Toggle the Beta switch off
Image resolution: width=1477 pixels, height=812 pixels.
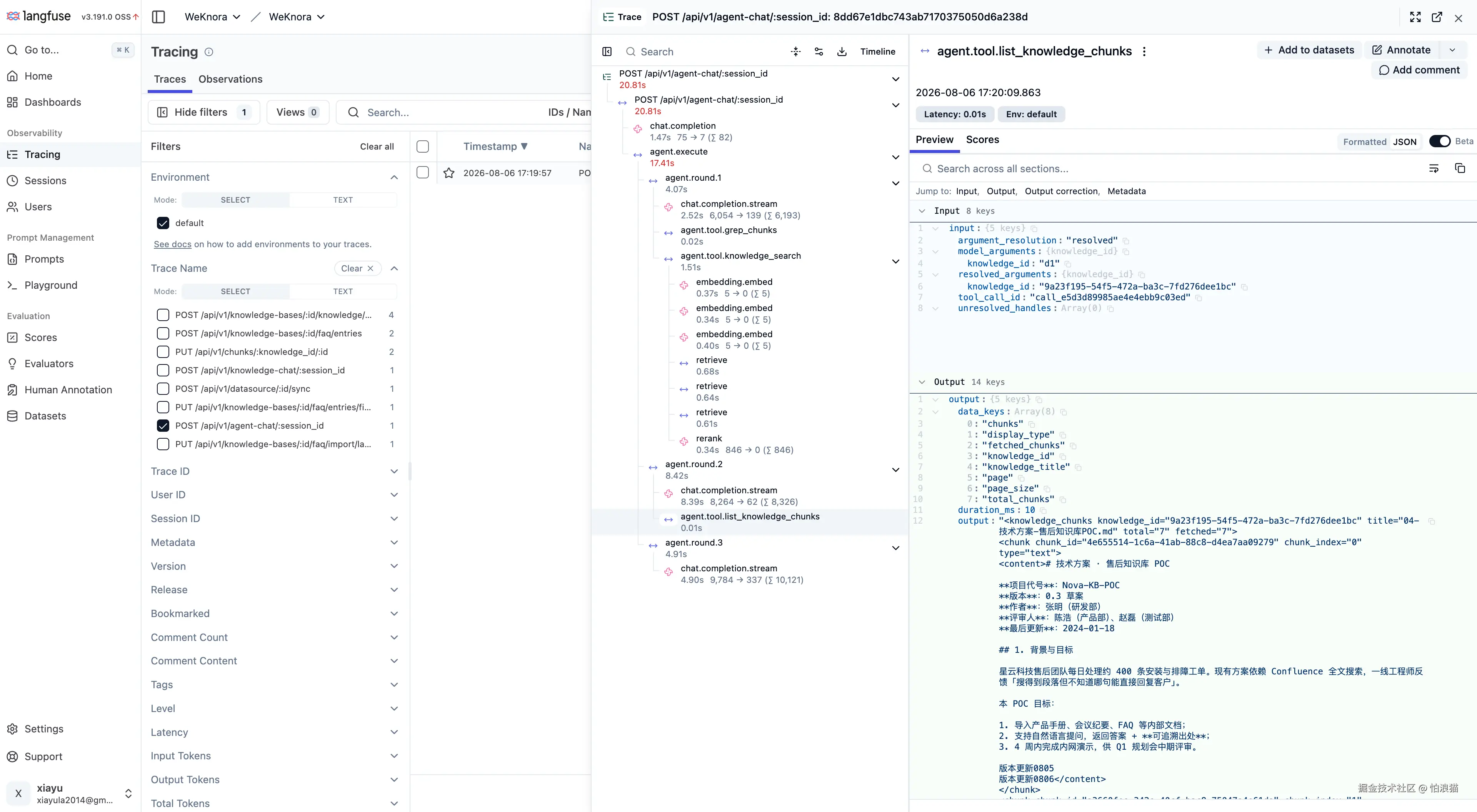click(x=1439, y=141)
